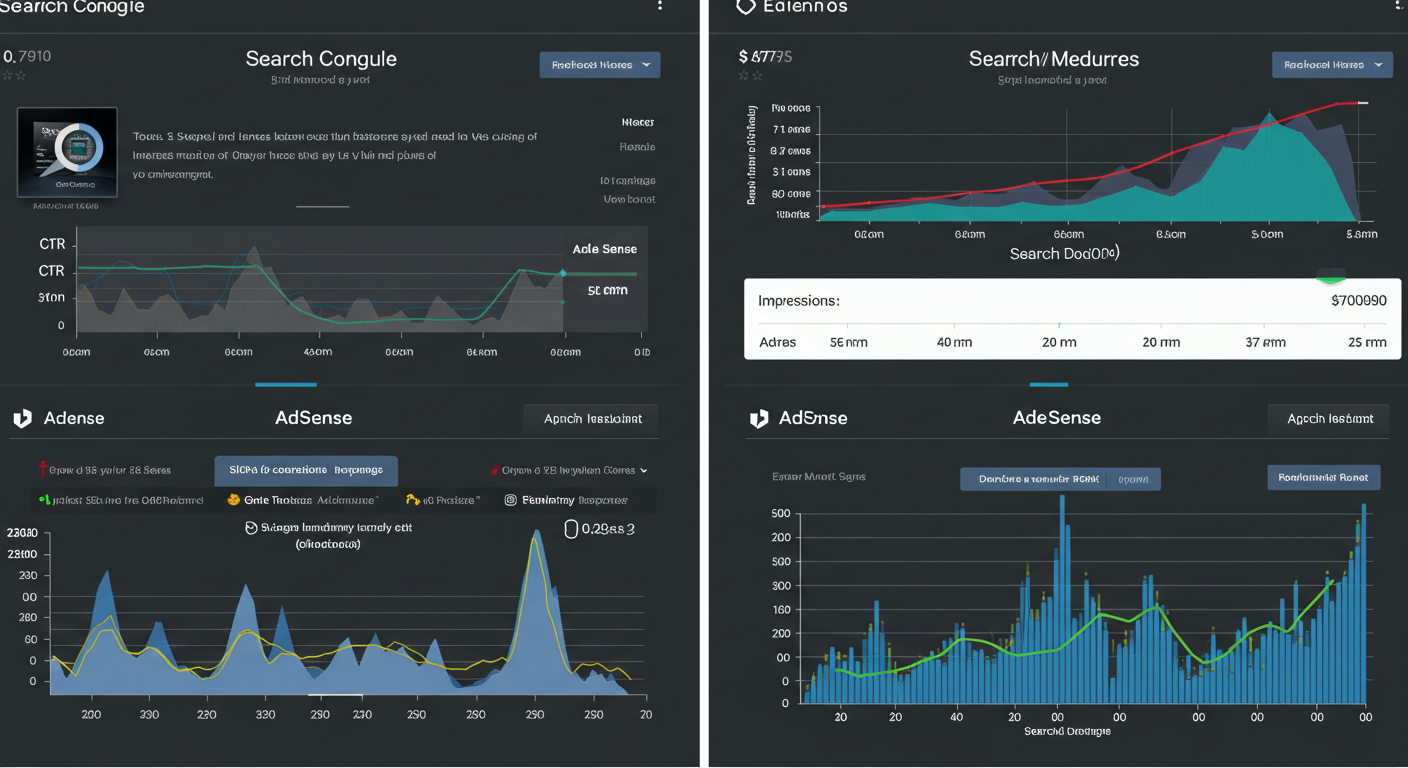The height and width of the screenshot is (768, 1408).
Task: Click the blue page indicator below left CTR chart
Action: 286,384
